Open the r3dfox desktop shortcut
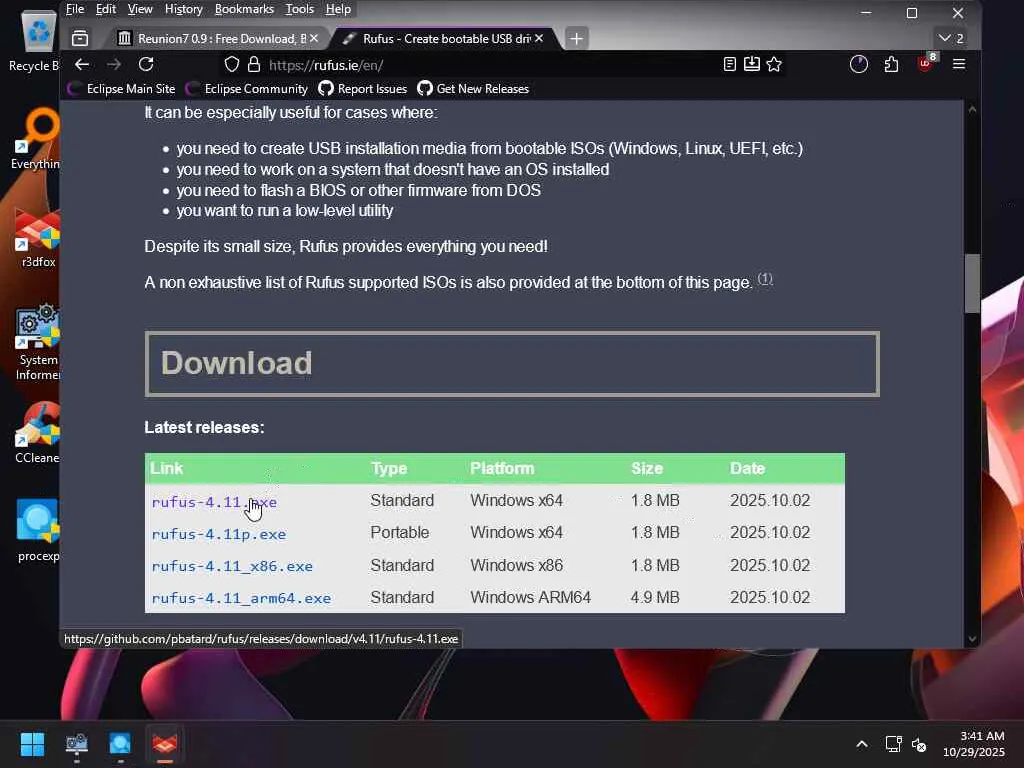 (37, 238)
